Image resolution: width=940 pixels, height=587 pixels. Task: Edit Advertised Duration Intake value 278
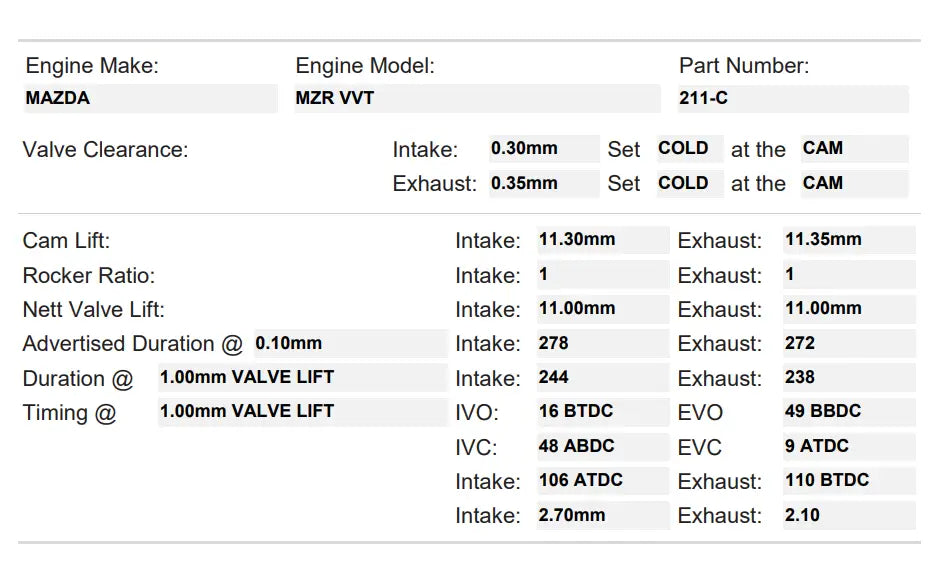point(602,344)
